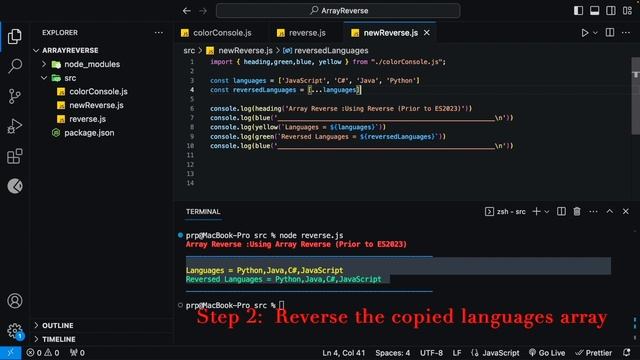Create a new terminal with plus icon
The height and width of the screenshot is (360, 640).
pyautogui.click(x=536, y=211)
